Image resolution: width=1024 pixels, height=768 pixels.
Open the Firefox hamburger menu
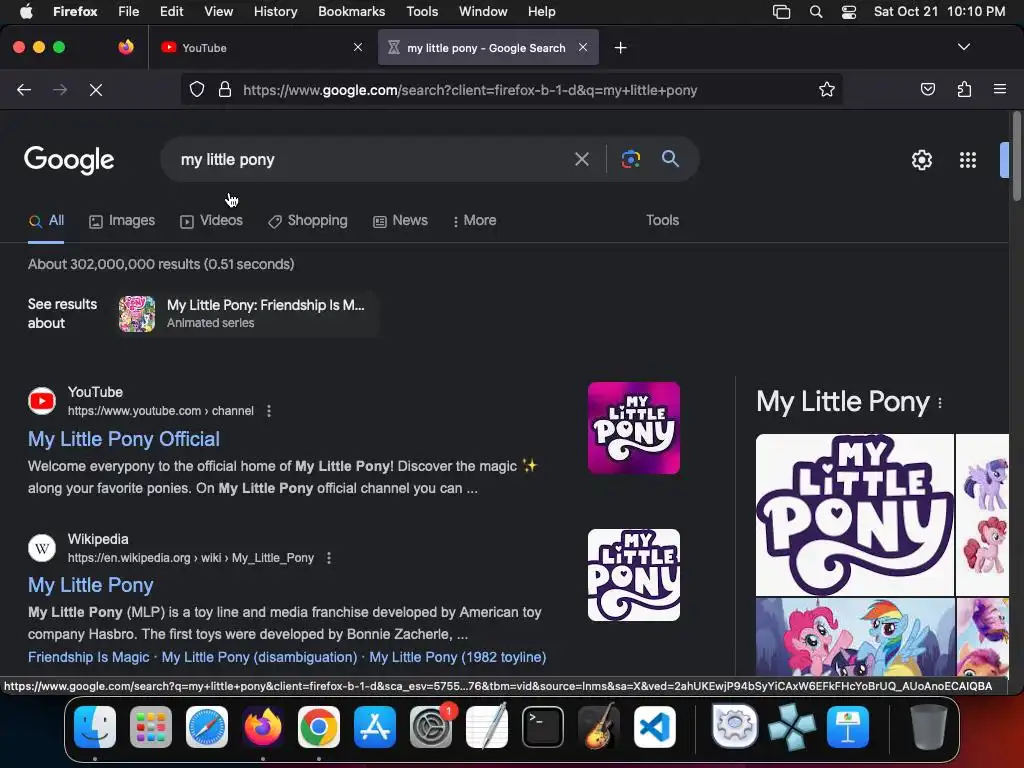pyautogui.click(x=1000, y=89)
